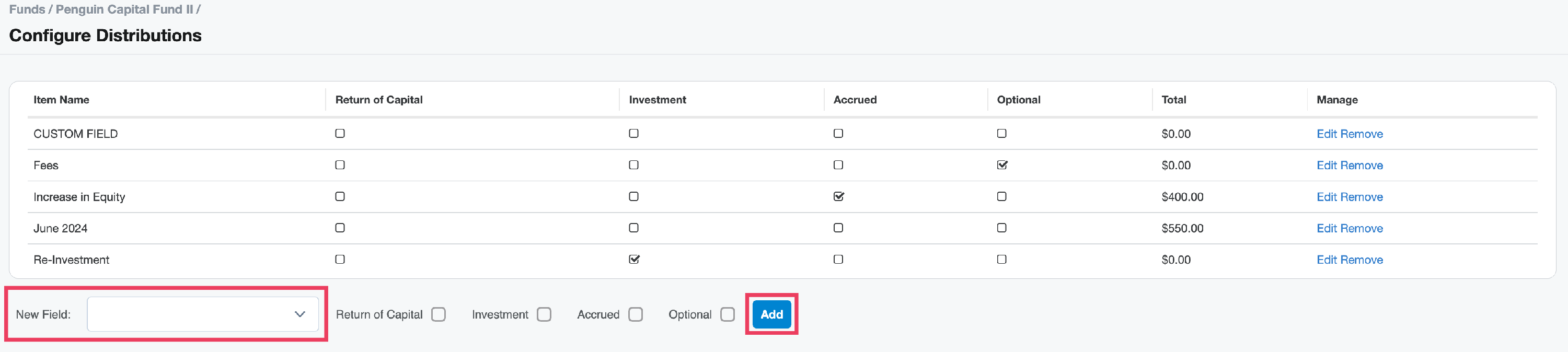The height and width of the screenshot is (352, 1568).
Task: Go to Funds breadcrumb link
Action: coord(27,10)
